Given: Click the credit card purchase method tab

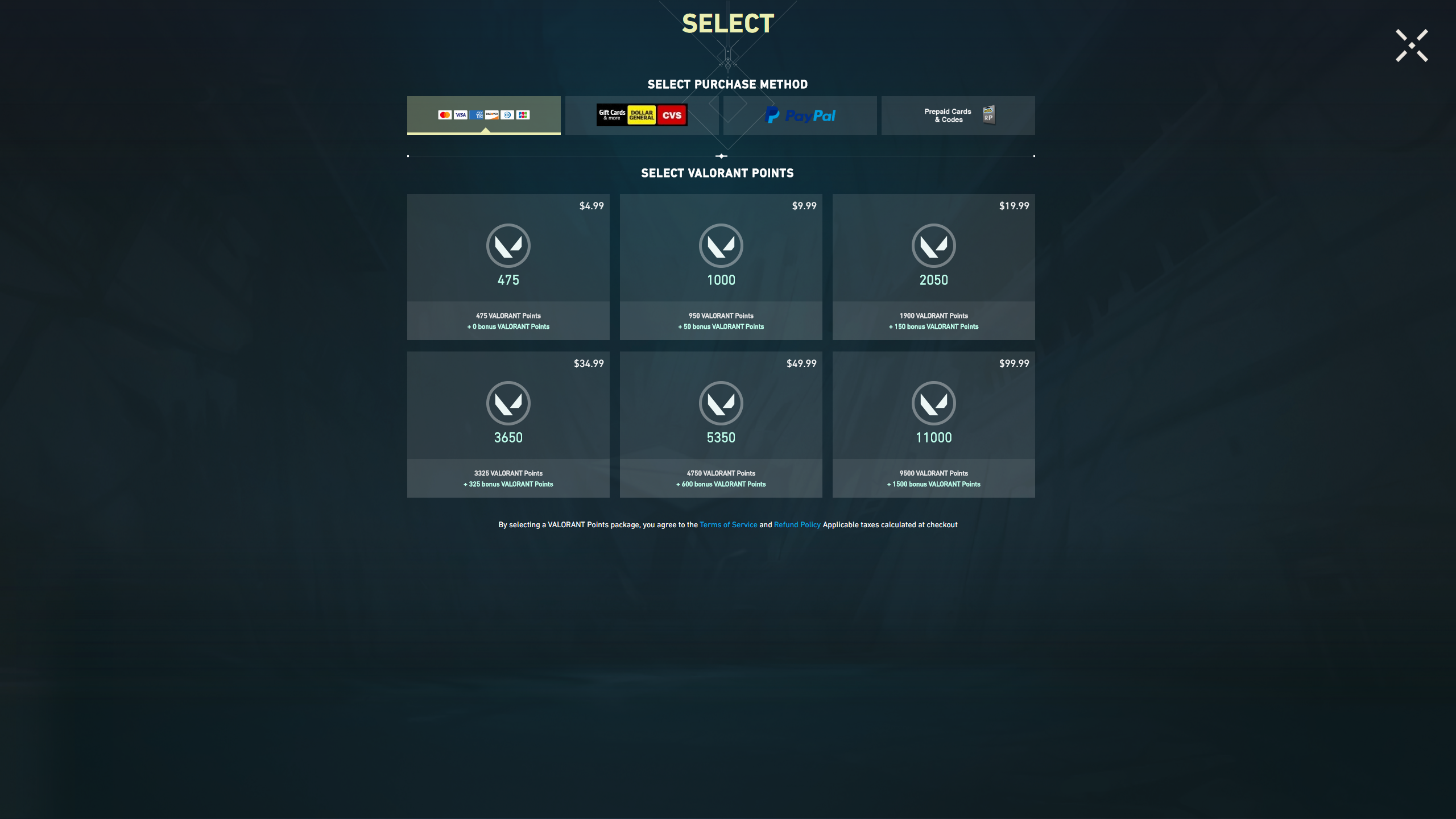Looking at the screenshot, I should point(484,115).
